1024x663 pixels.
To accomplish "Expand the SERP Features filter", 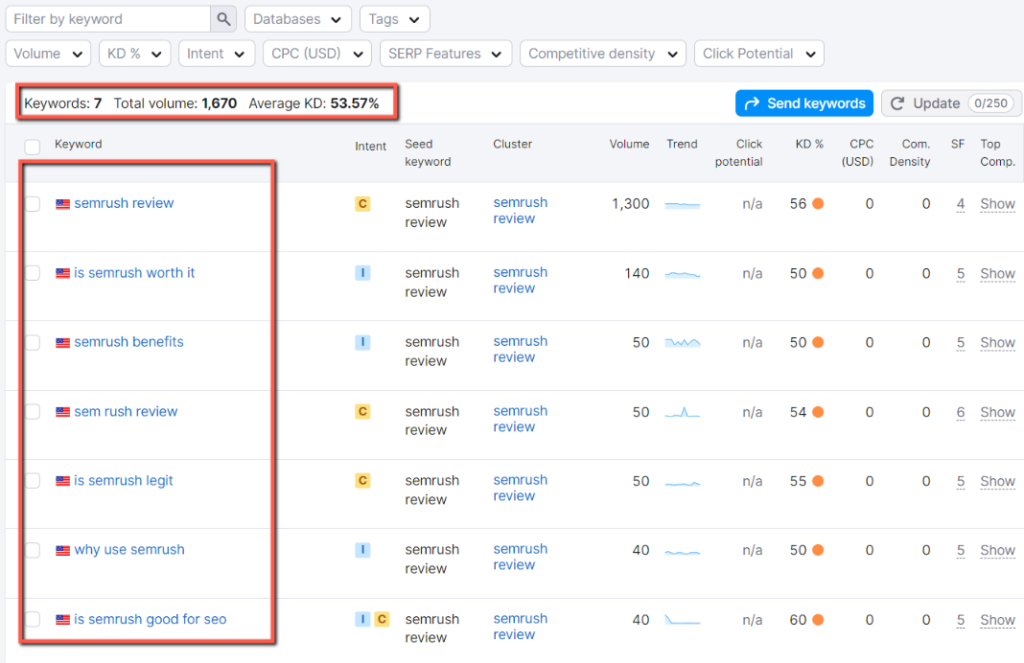I will click(x=445, y=53).
